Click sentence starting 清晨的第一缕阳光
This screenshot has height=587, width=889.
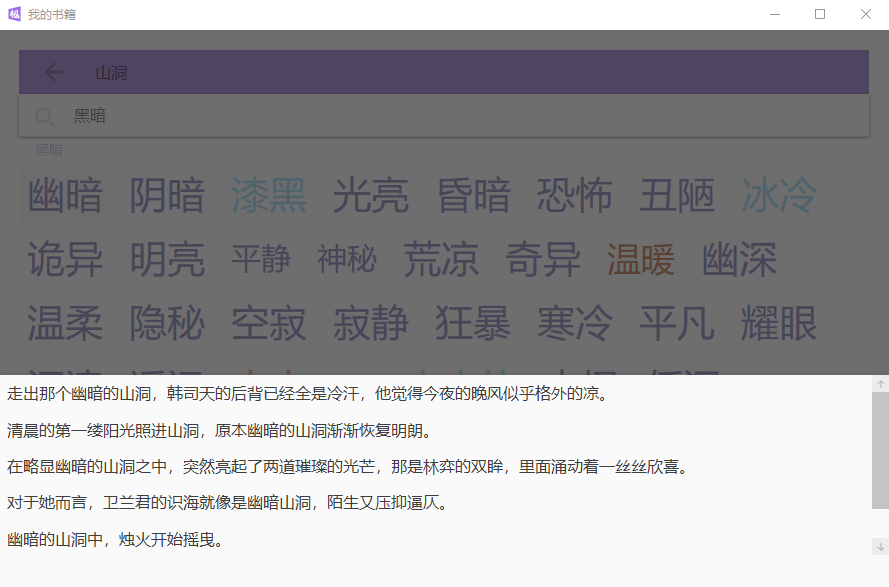219,430
